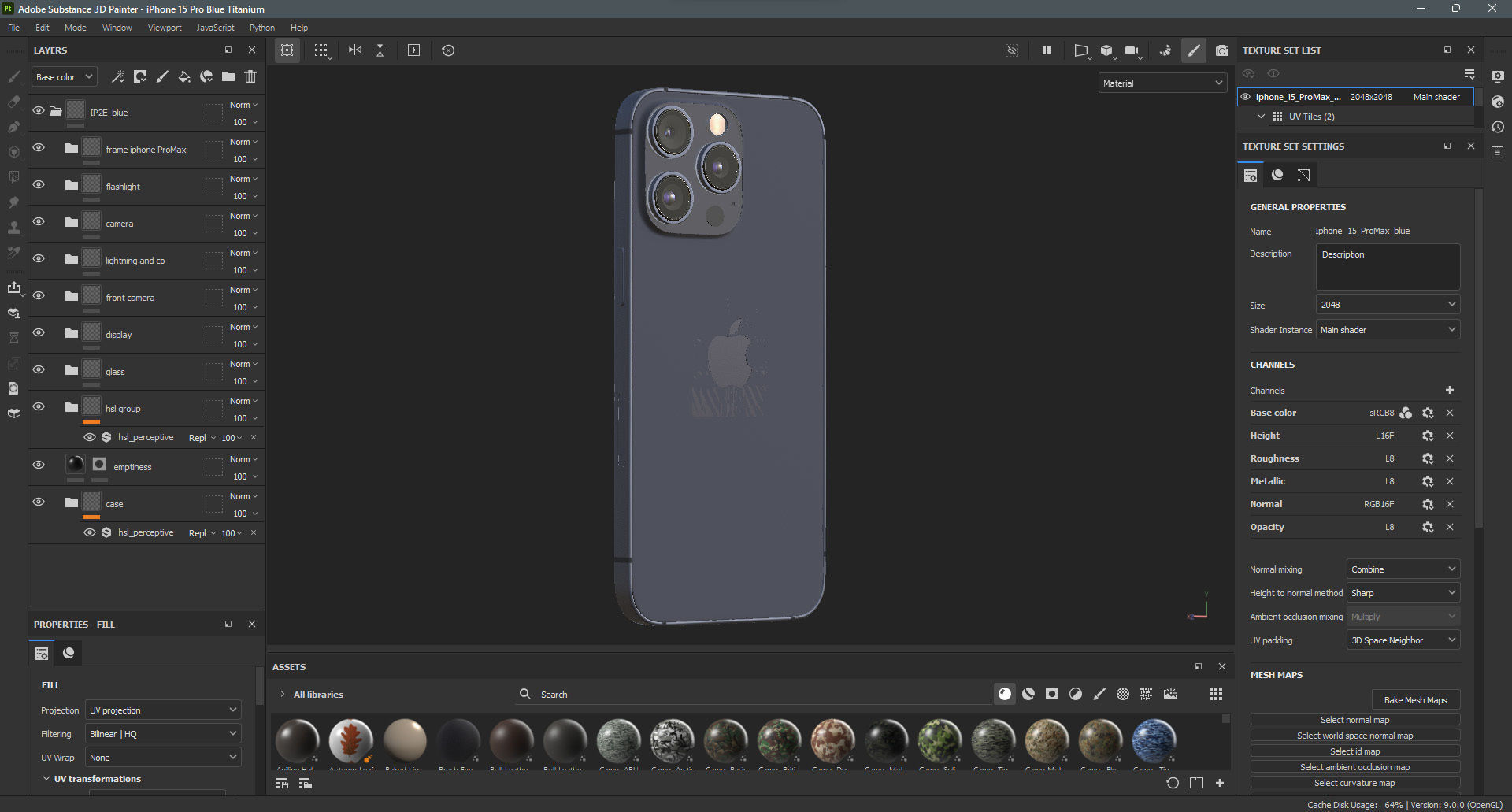Screen dimensions: 1512x812
Task: Open the Normal mixing Combine dropdown
Action: 1403,569
